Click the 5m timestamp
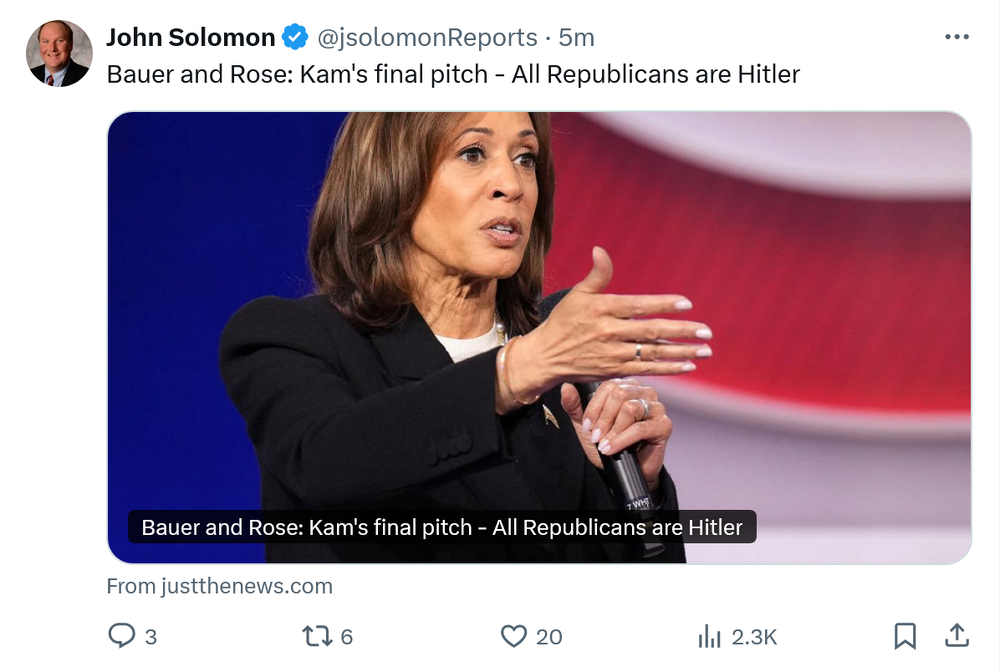Viewport: 1000px width, 672px height. [577, 38]
